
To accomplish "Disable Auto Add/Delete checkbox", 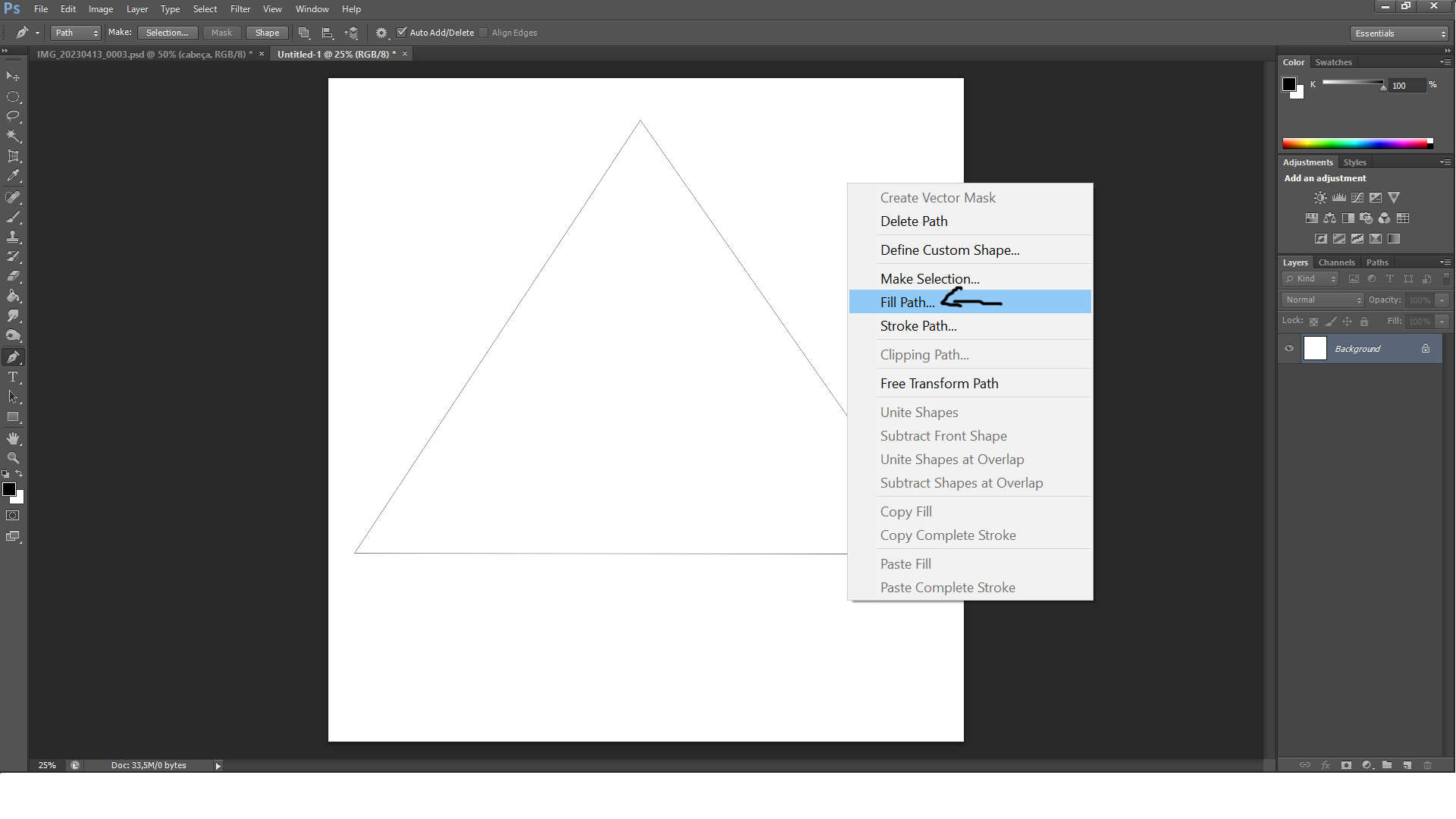I will pos(402,33).
